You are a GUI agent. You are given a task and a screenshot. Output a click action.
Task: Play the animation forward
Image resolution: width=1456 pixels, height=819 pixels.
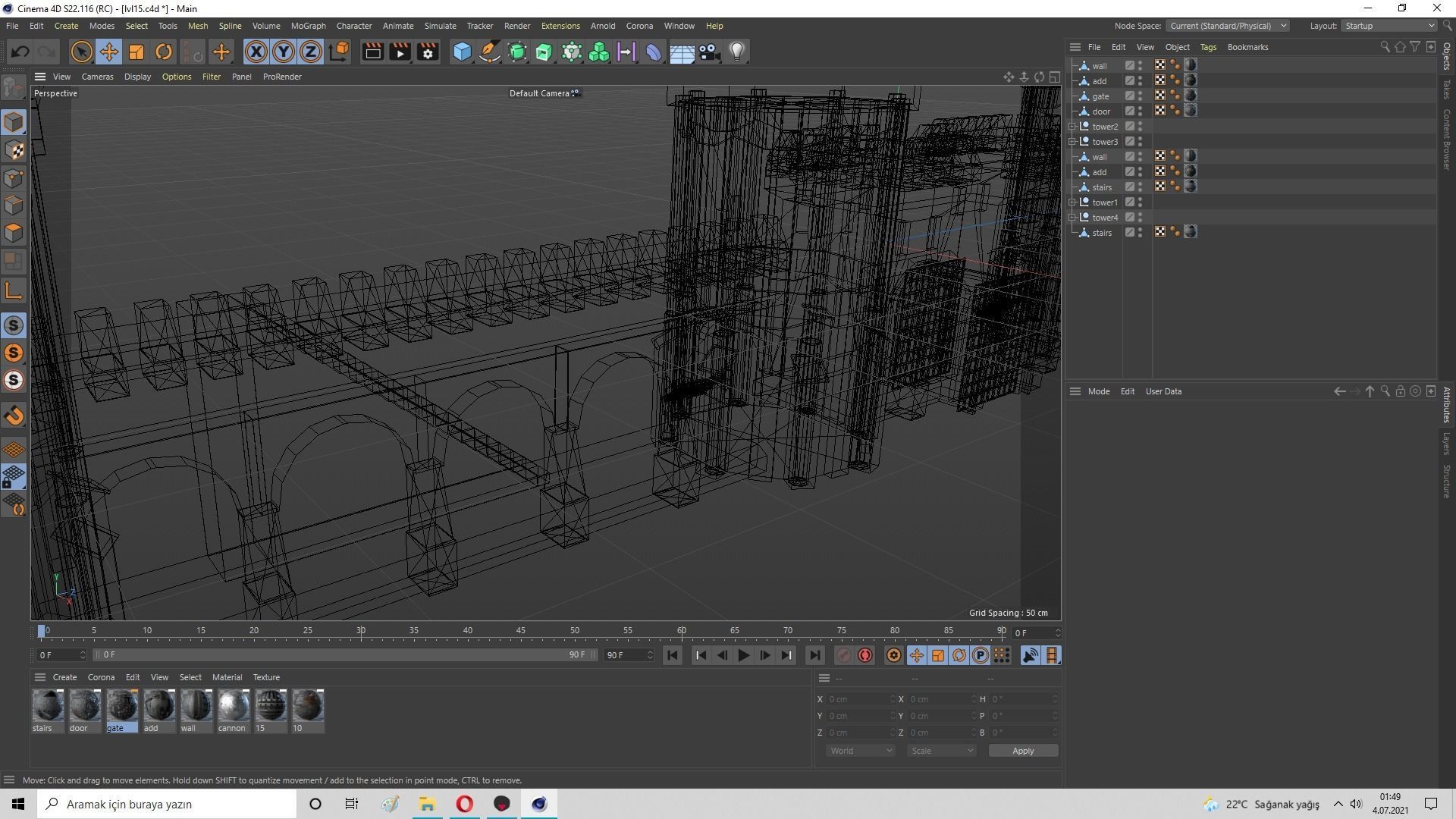(744, 655)
